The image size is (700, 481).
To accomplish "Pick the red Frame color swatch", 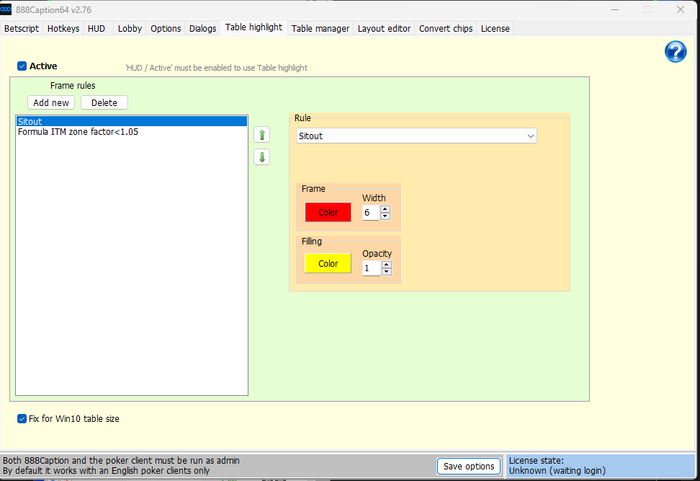I will (328, 213).
